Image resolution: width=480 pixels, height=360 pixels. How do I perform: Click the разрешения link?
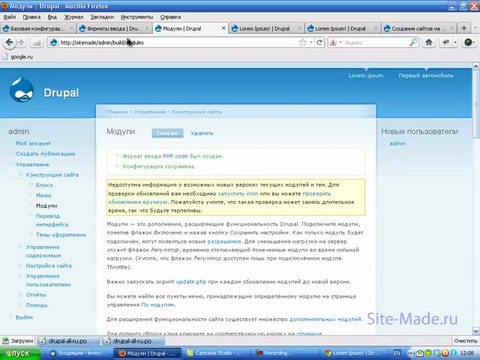pos(224,241)
